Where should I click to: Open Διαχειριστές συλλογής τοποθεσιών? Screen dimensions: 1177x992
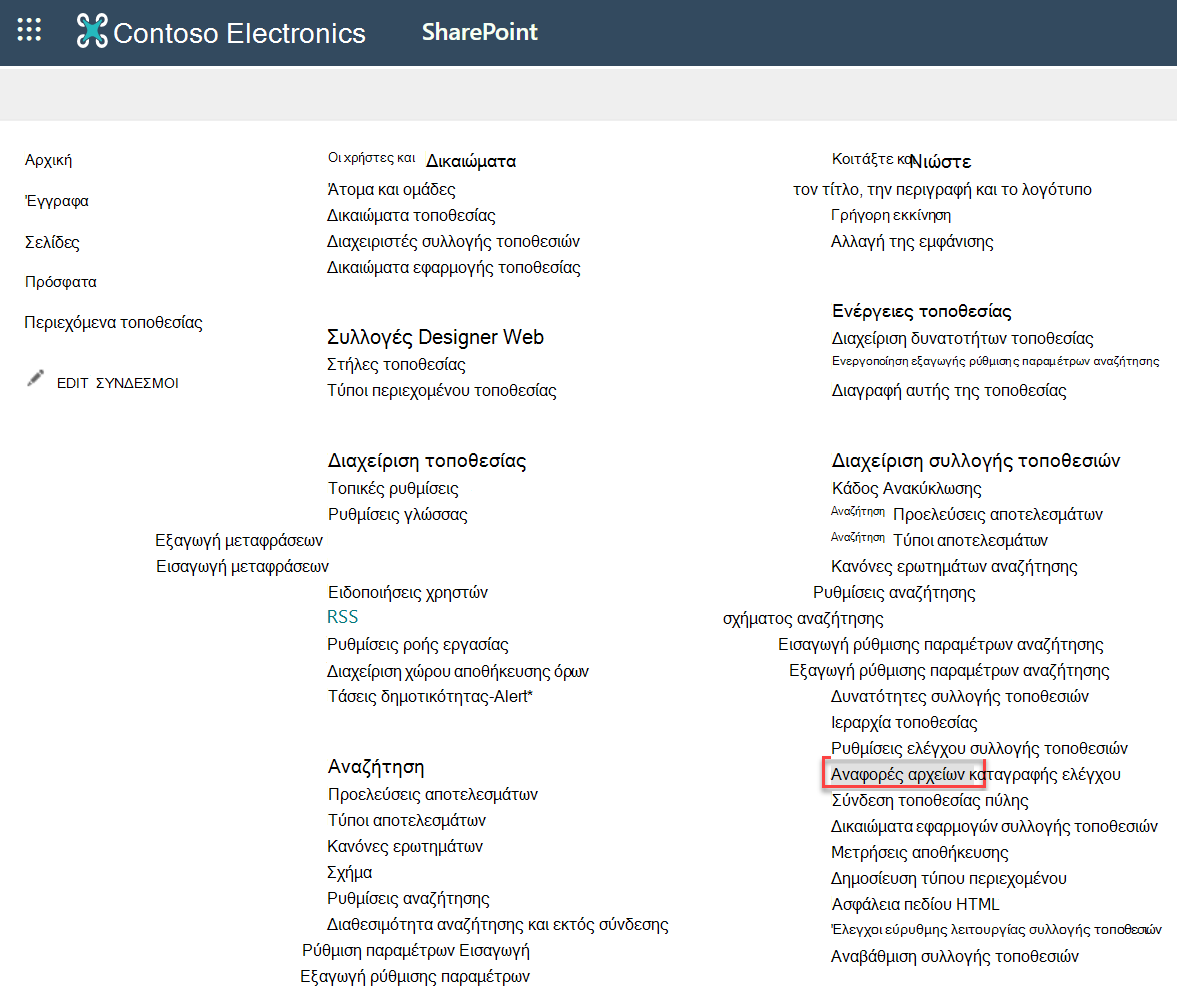[453, 242]
